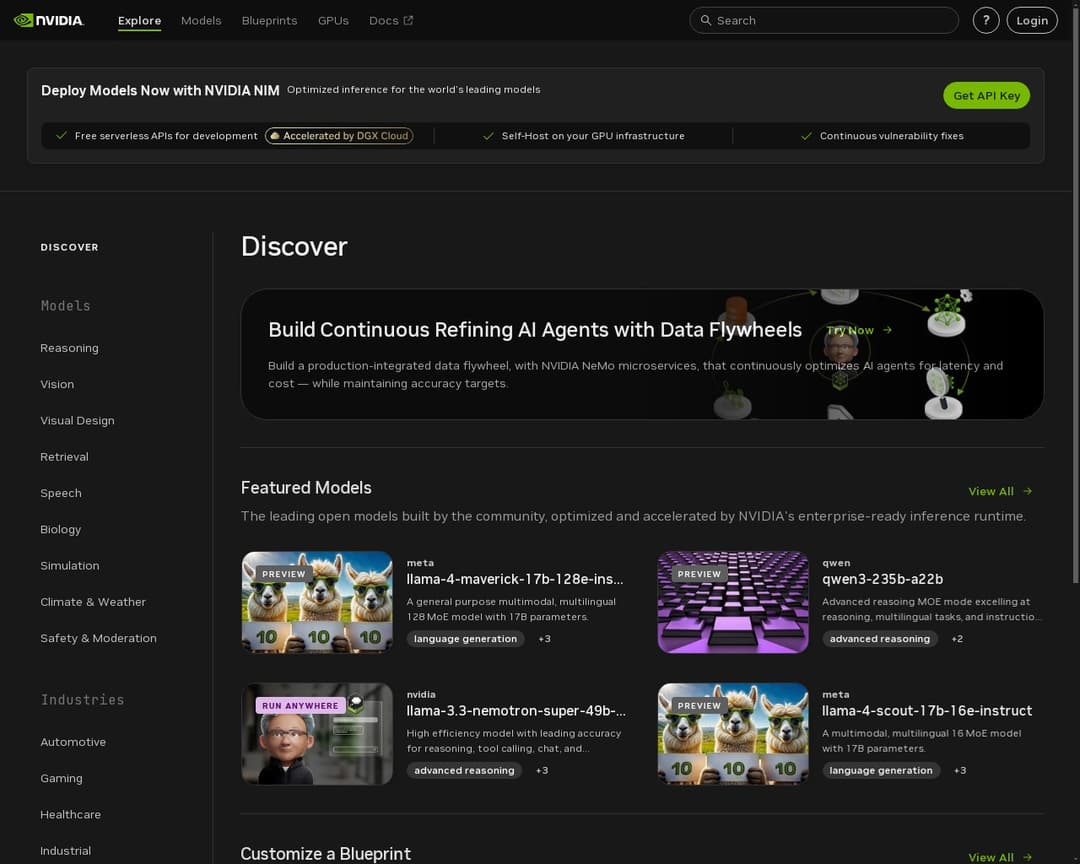Click the arrow next to Try Now
The width and height of the screenshot is (1080, 864).
[x=887, y=330]
